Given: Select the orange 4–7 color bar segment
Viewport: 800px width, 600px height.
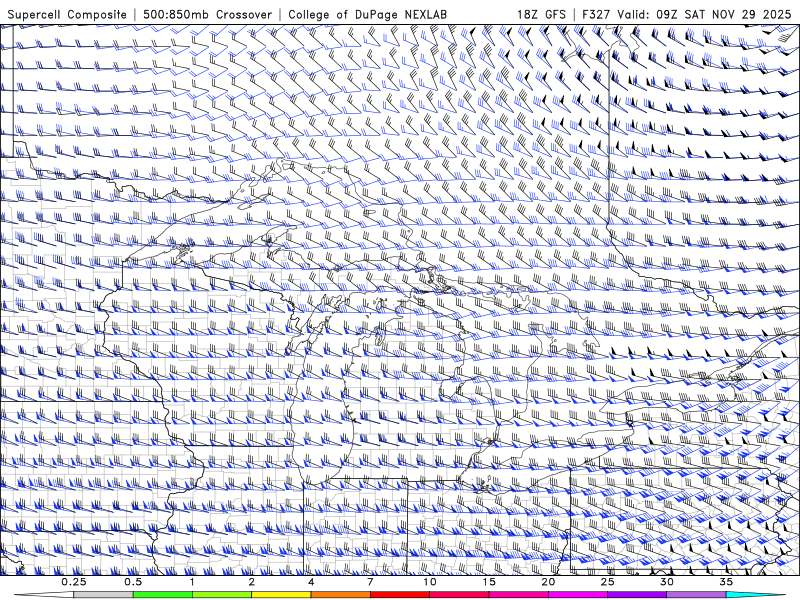Looking at the screenshot, I should 340,595.
